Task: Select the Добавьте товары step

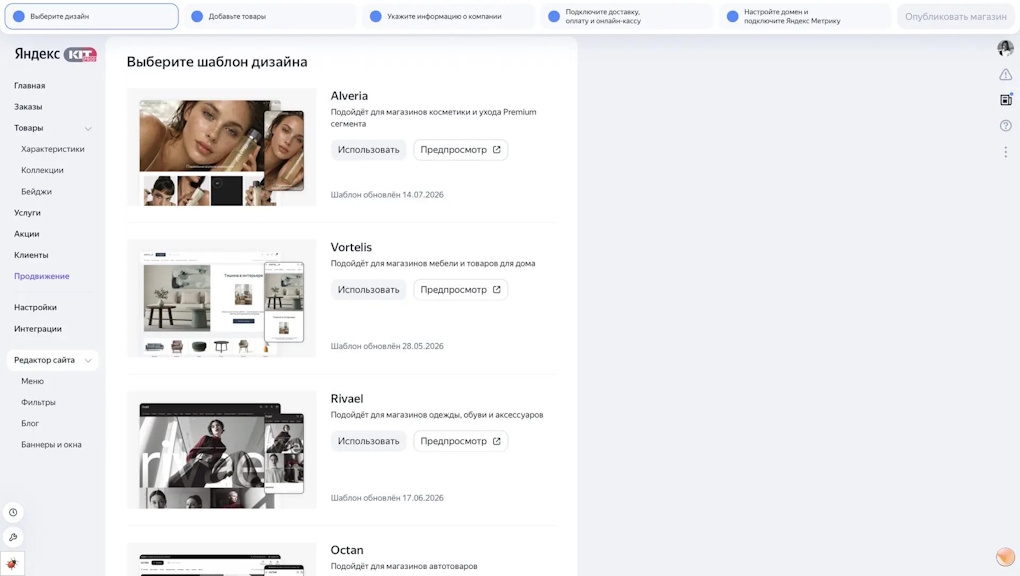Action: pyautogui.click(x=270, y=16)
